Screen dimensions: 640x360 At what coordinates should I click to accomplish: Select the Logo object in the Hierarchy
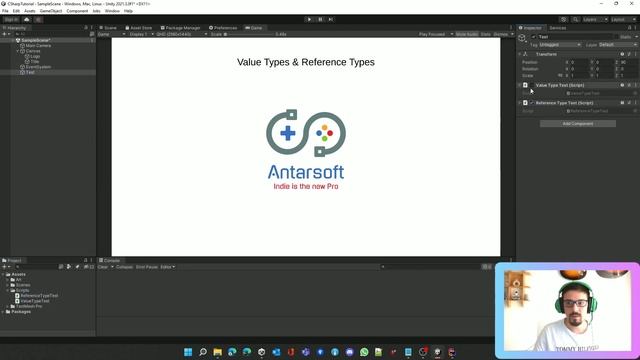(x=35, y=56)
